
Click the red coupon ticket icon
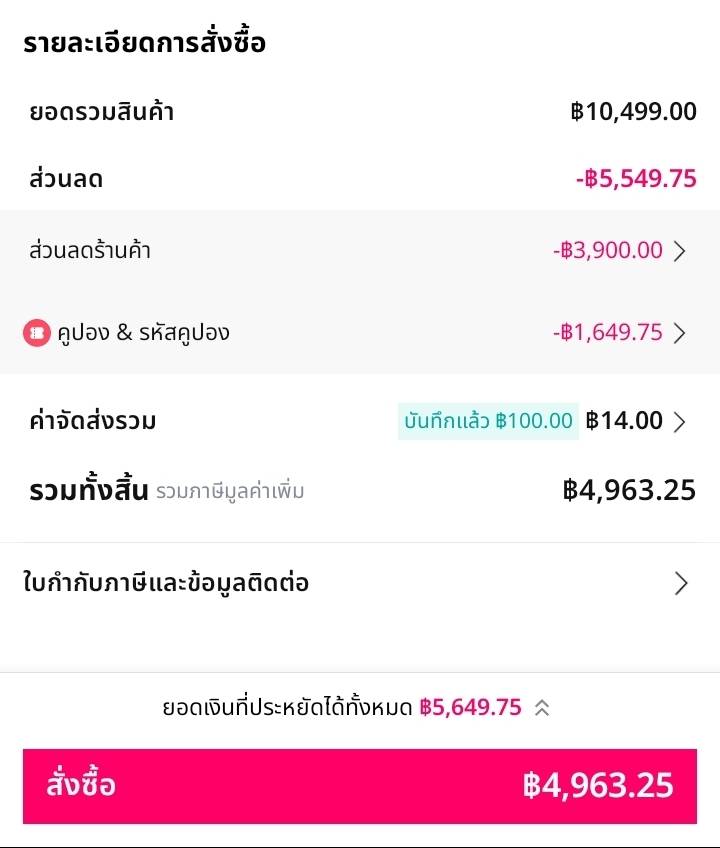tap(36, 333)
